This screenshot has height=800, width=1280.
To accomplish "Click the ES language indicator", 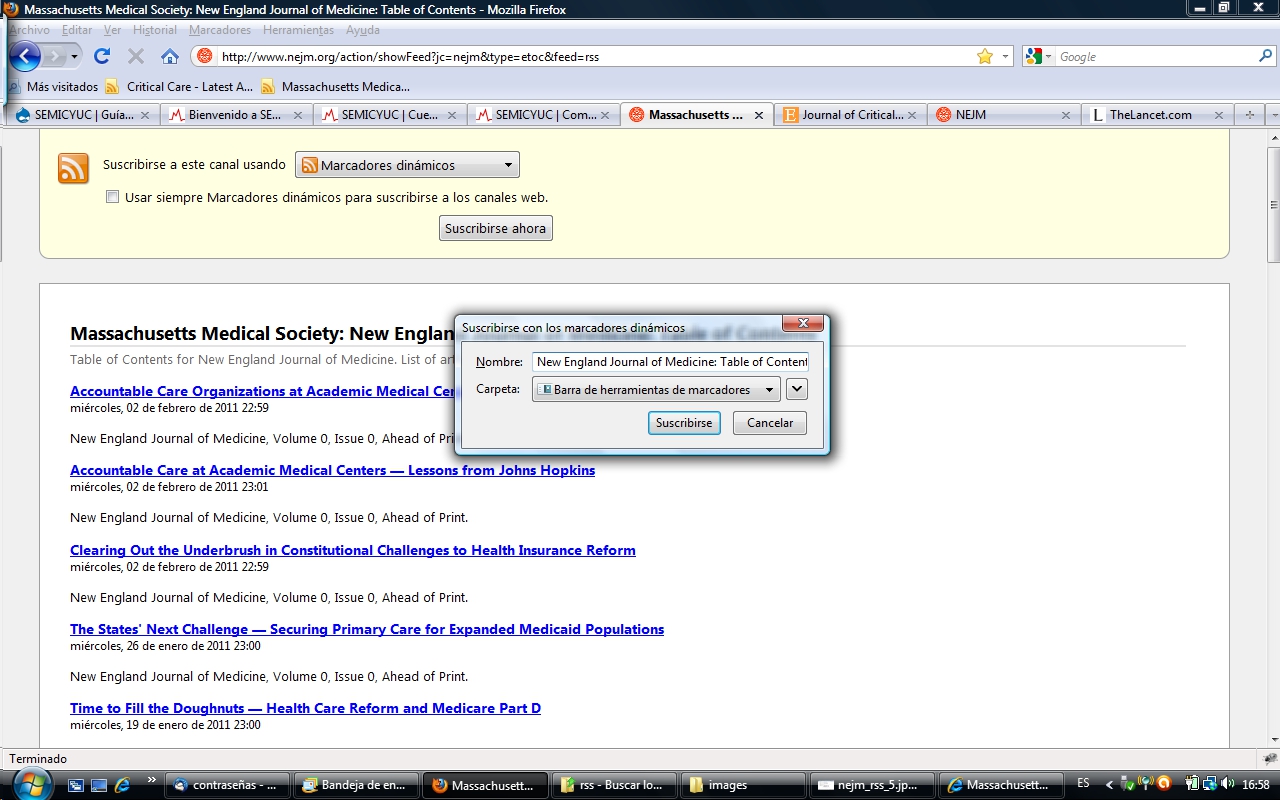I will point(1083,784).
